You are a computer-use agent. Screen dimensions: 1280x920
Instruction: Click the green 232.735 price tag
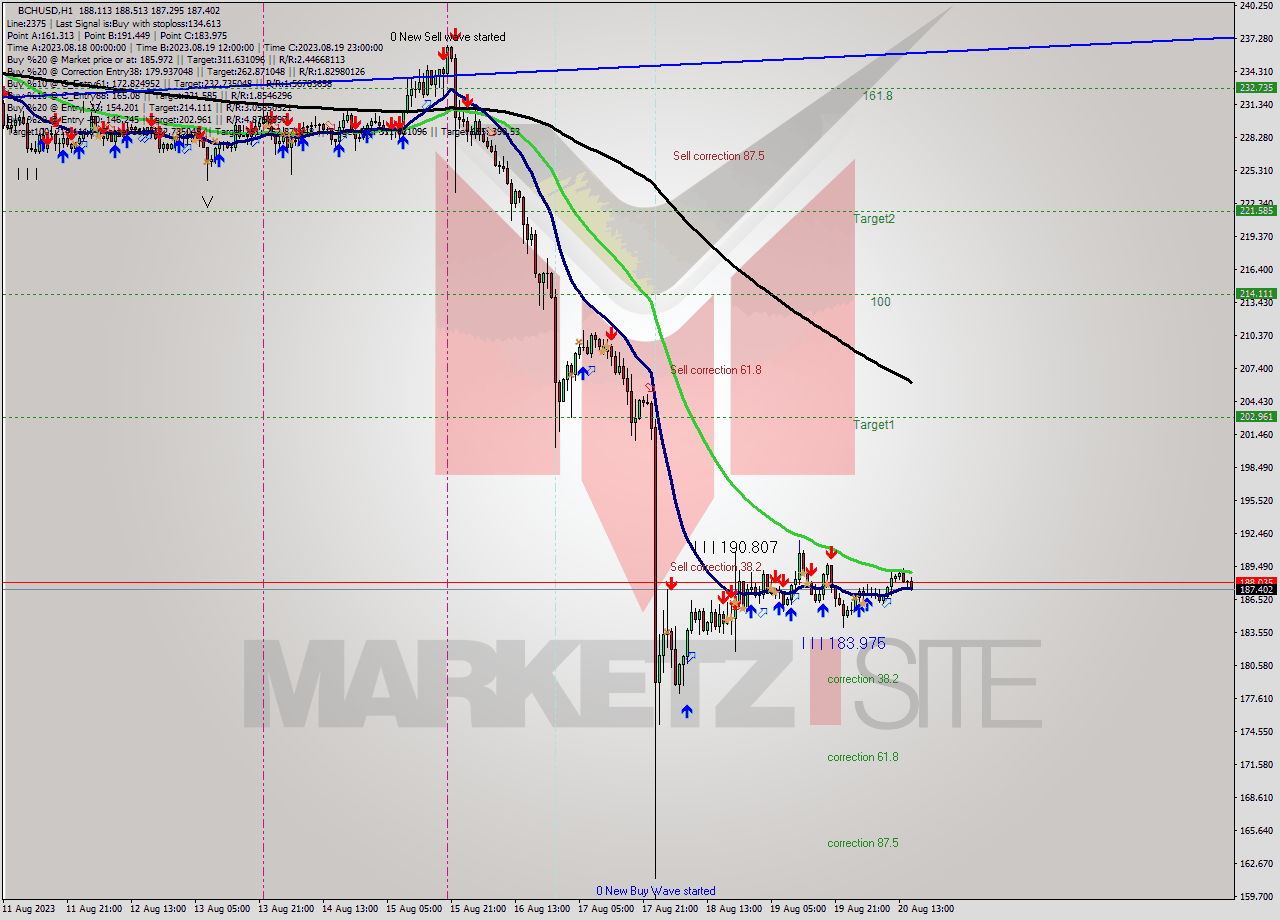click(x=1256, y=88)
